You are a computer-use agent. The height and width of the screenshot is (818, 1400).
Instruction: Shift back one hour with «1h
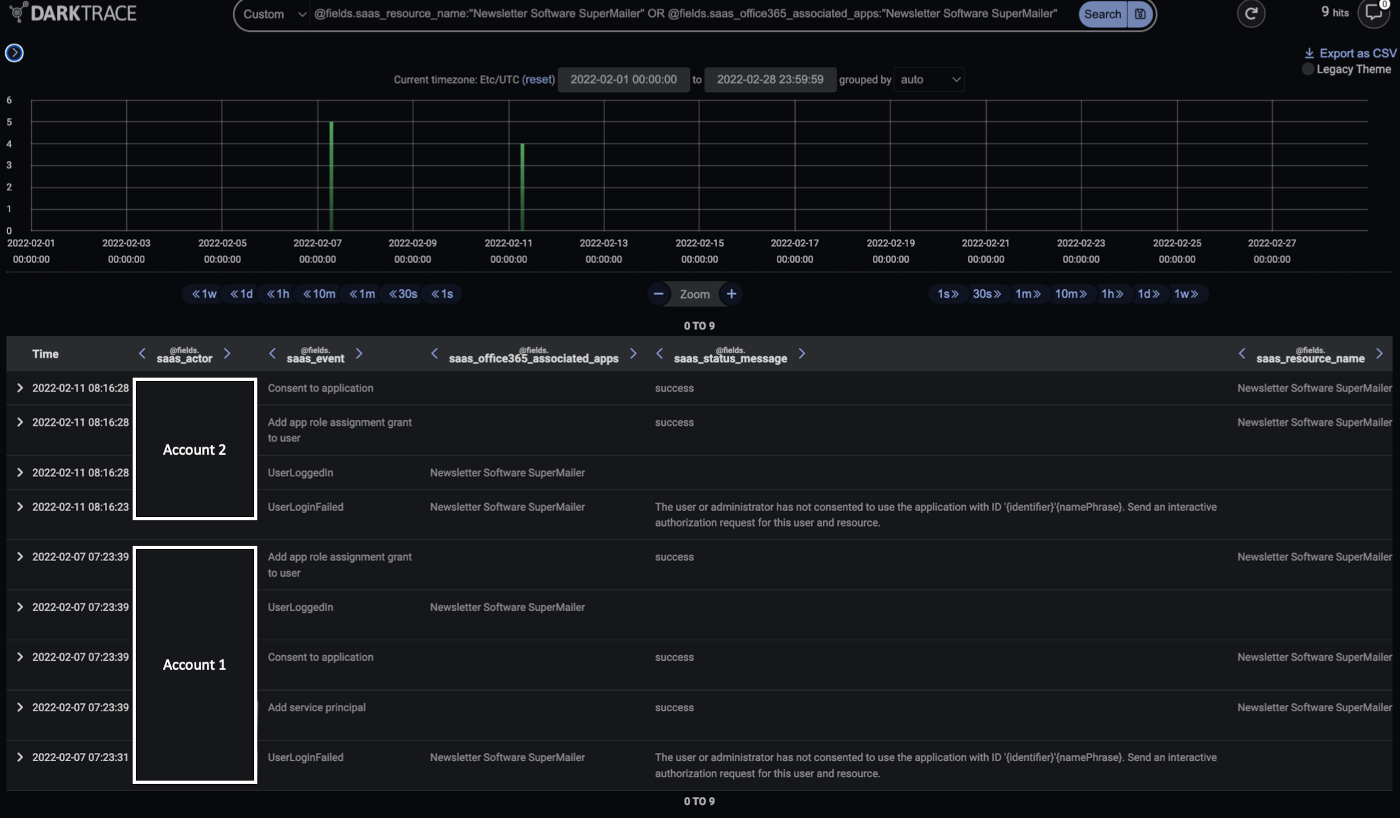278,294
